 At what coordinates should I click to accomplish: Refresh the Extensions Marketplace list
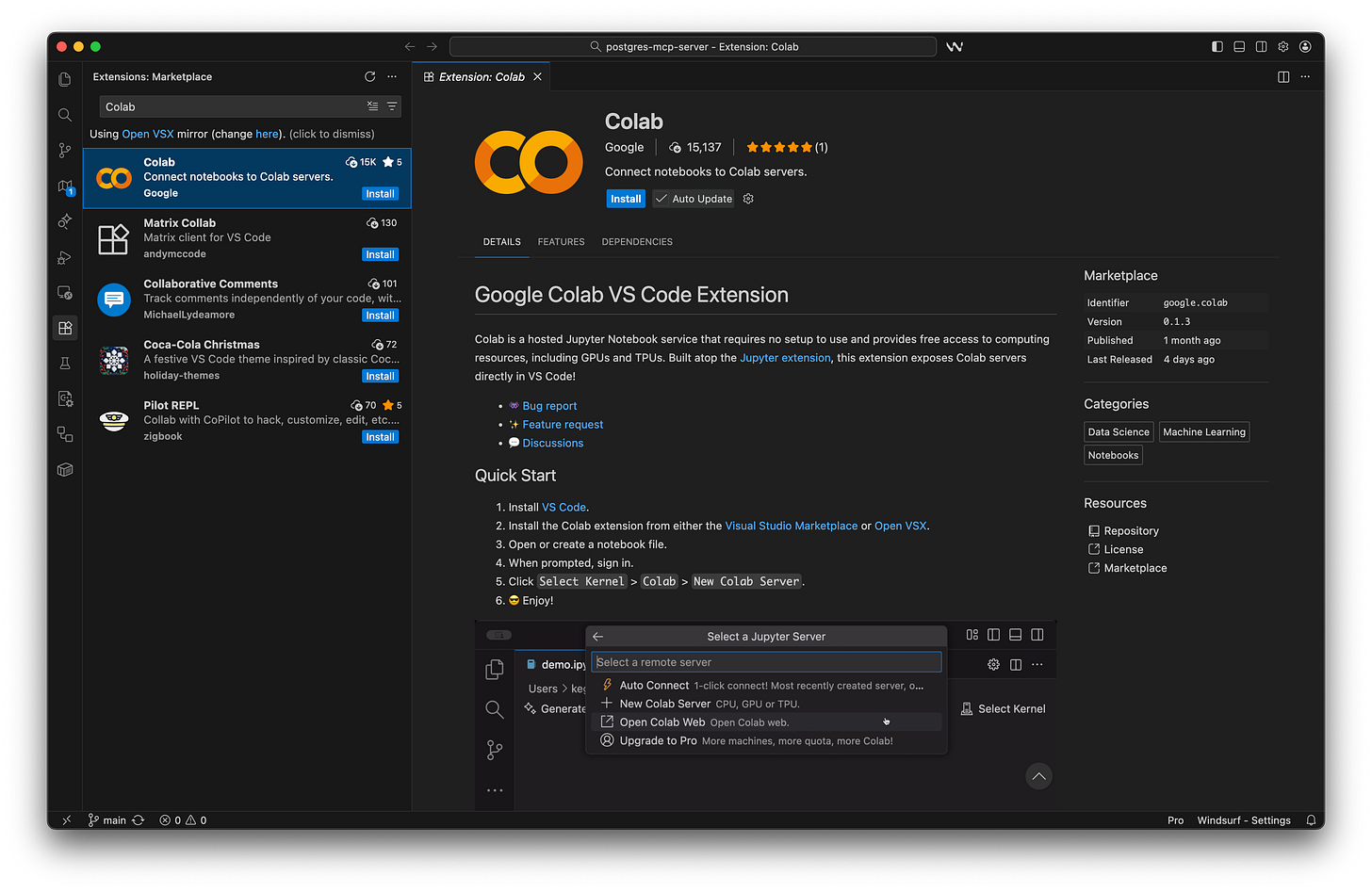click(369, 77)
